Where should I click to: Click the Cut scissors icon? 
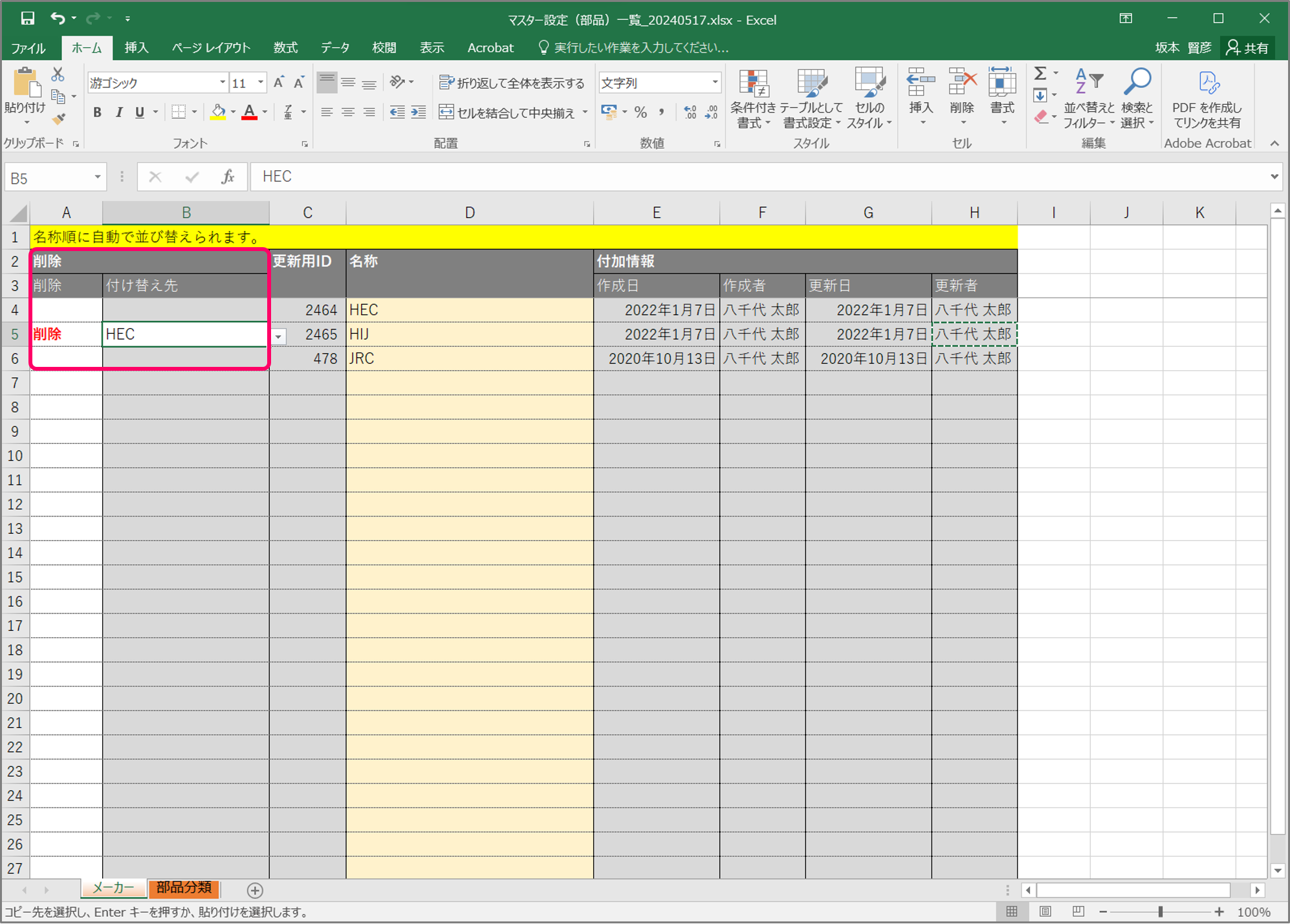point(58,74)
